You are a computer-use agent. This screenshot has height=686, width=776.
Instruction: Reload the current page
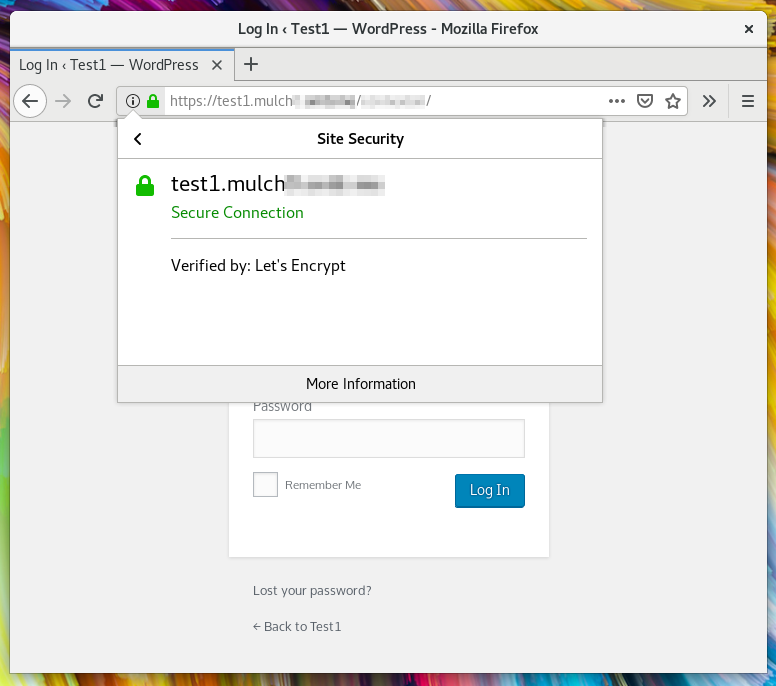pos(96,101)
